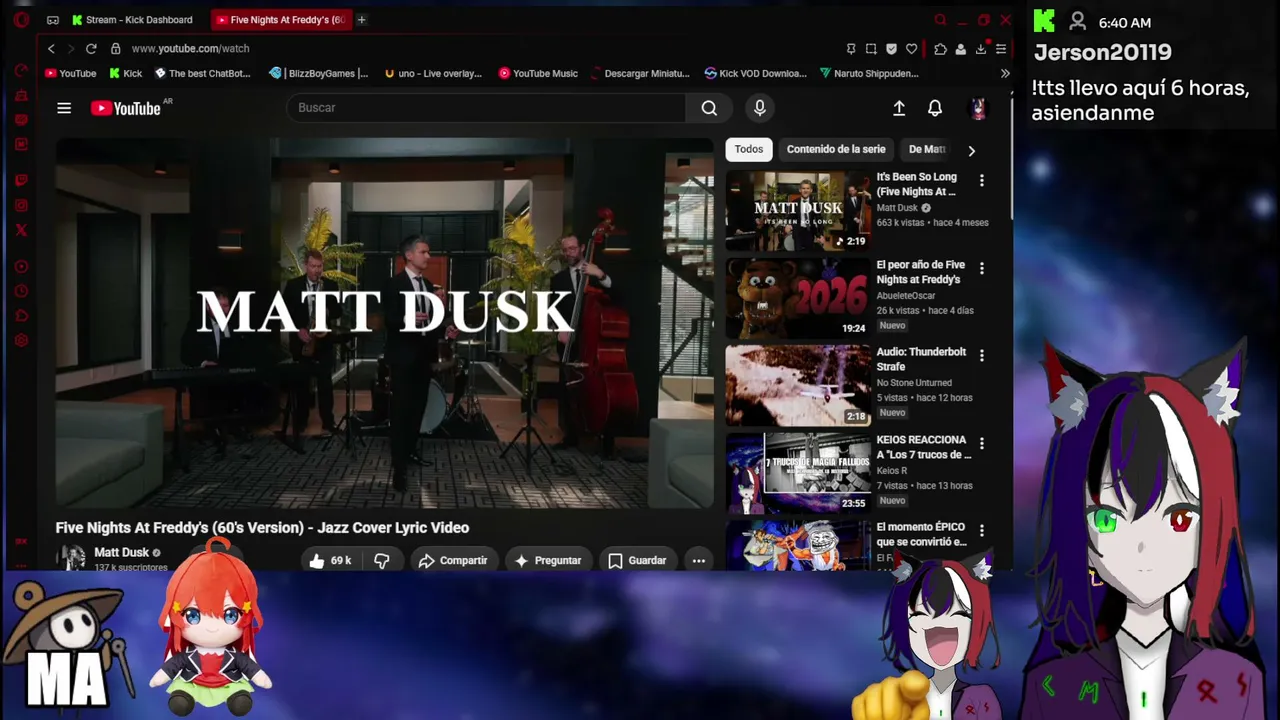Open options for 'KEIOS REACCIONA' video

[982, 444]
